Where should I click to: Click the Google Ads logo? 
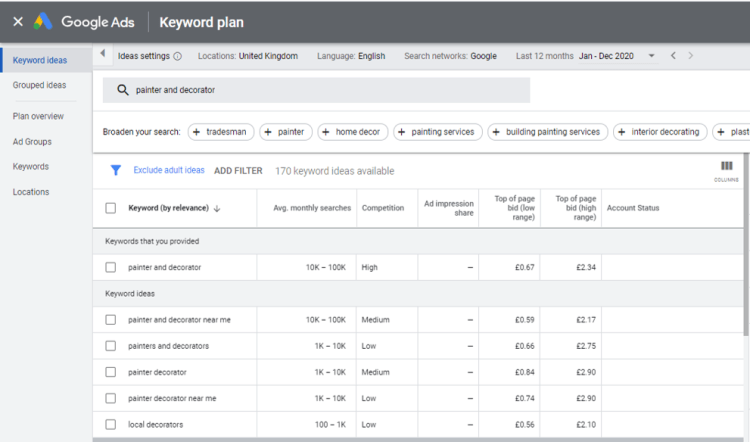click(42, 21)
